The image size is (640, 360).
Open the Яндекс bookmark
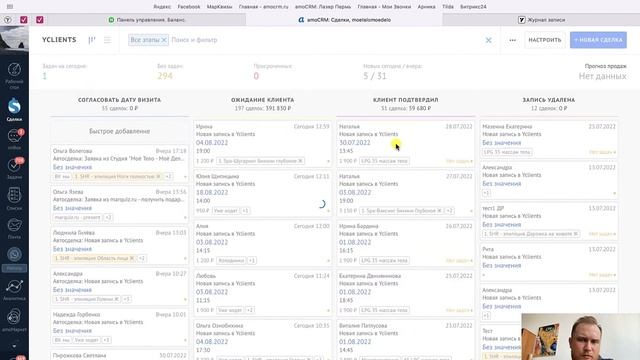[162, 7]
